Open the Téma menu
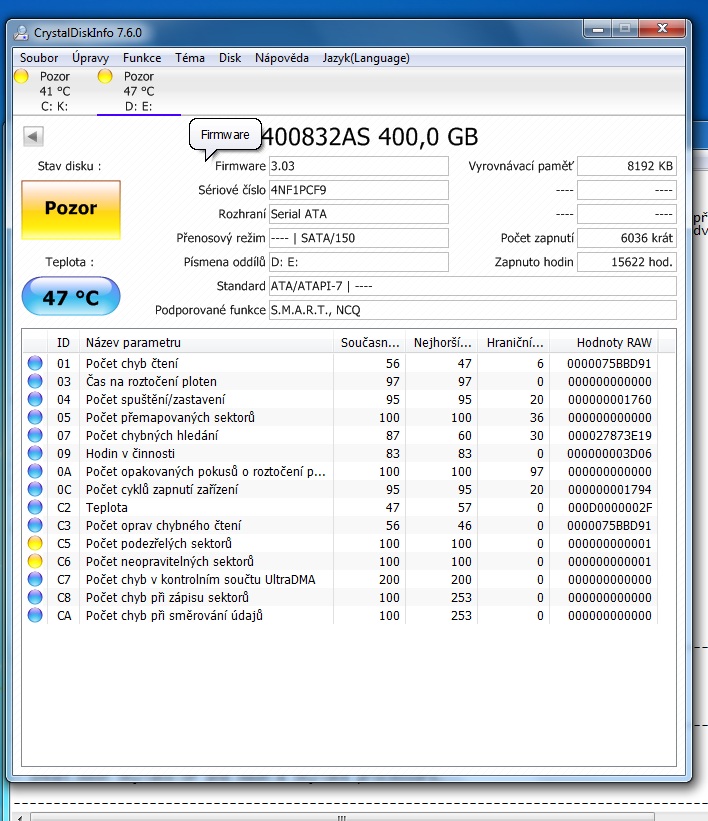 tap(190, 58)
